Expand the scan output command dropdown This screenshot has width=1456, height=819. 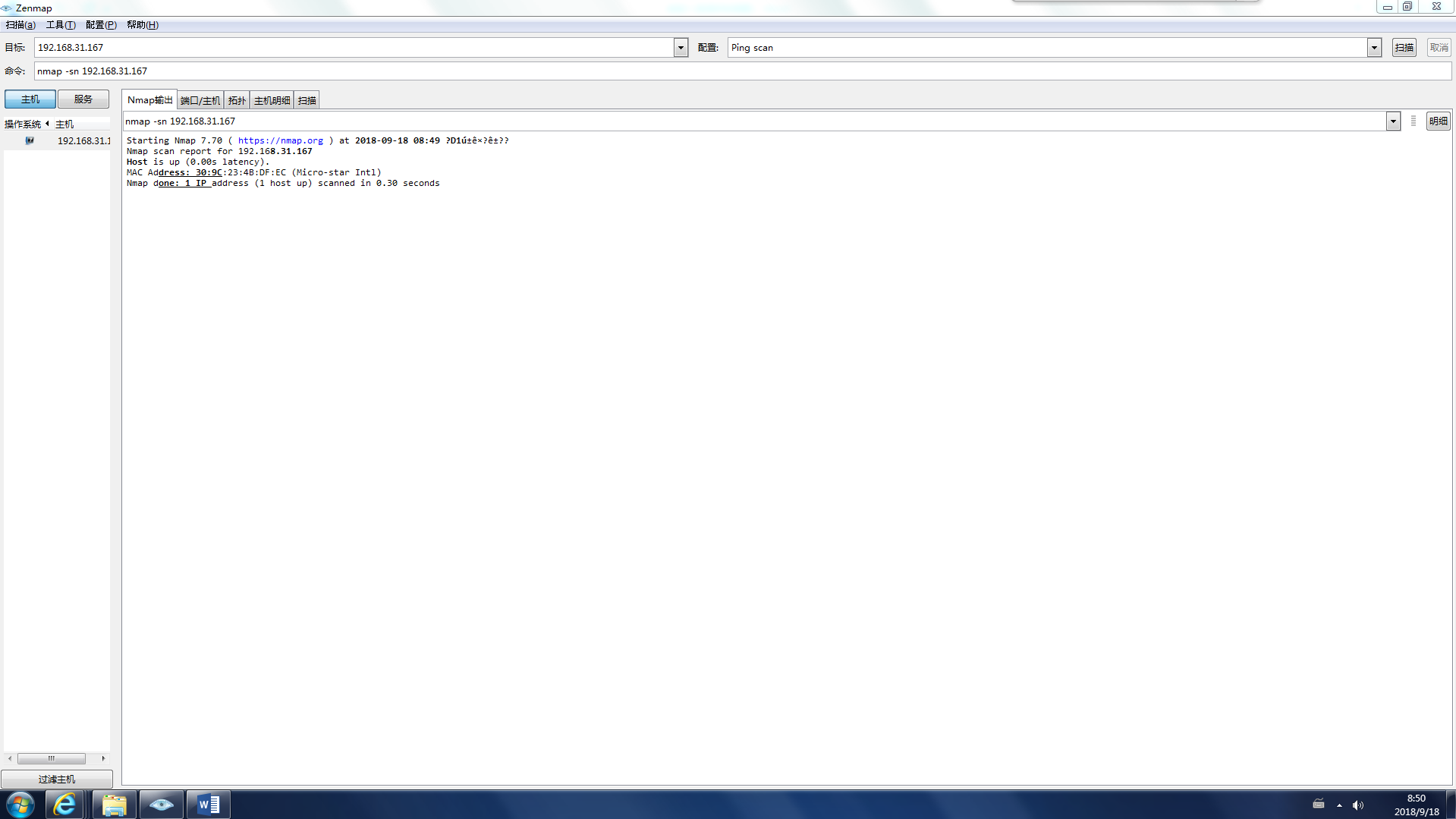[x=1393, y=121]
